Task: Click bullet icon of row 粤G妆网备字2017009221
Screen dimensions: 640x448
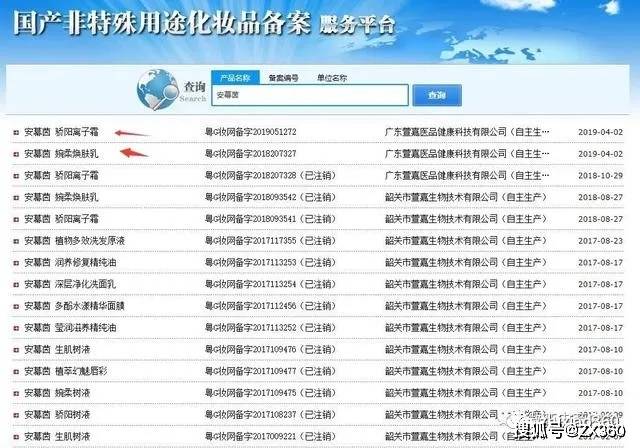Action: [x=16, y=437]
